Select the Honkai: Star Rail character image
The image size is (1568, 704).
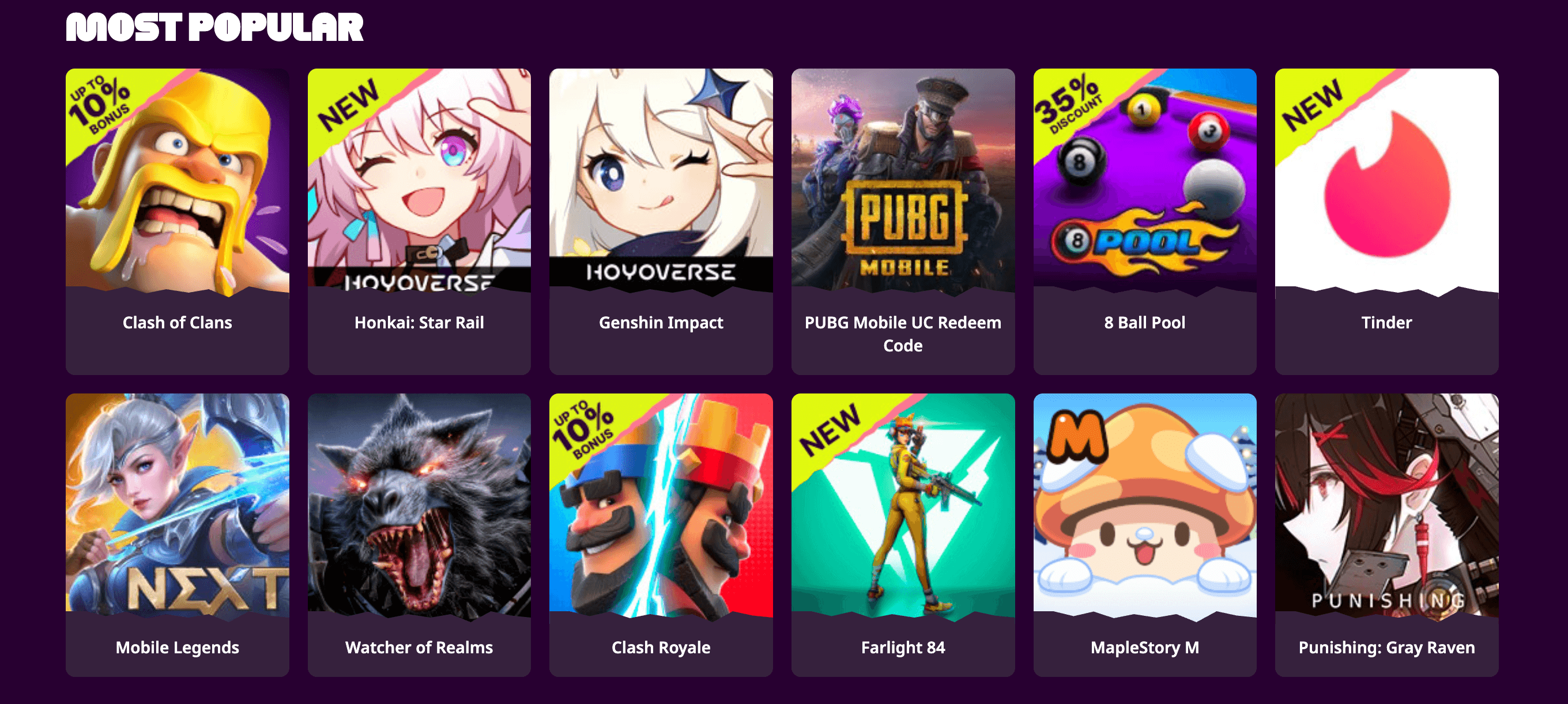coord(419,183)
